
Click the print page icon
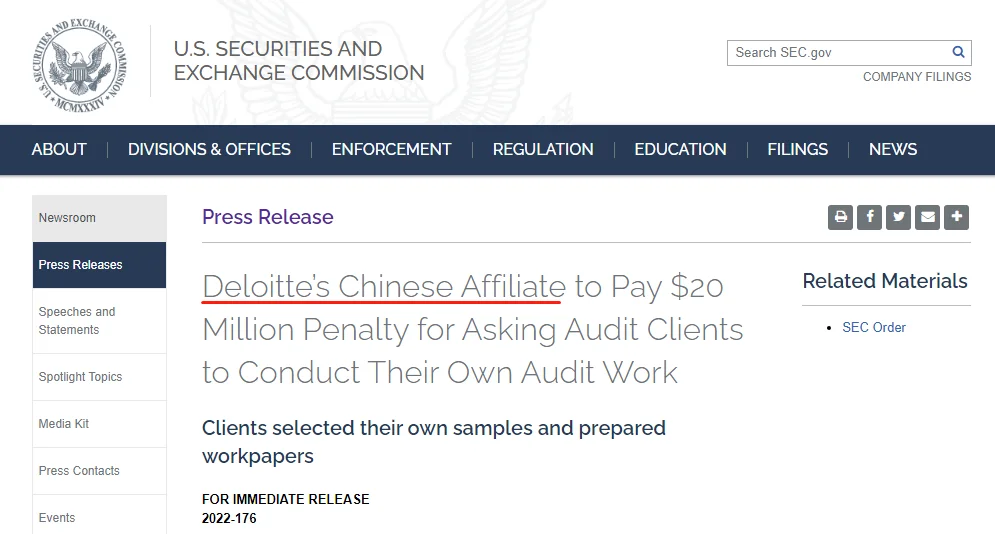840,217
